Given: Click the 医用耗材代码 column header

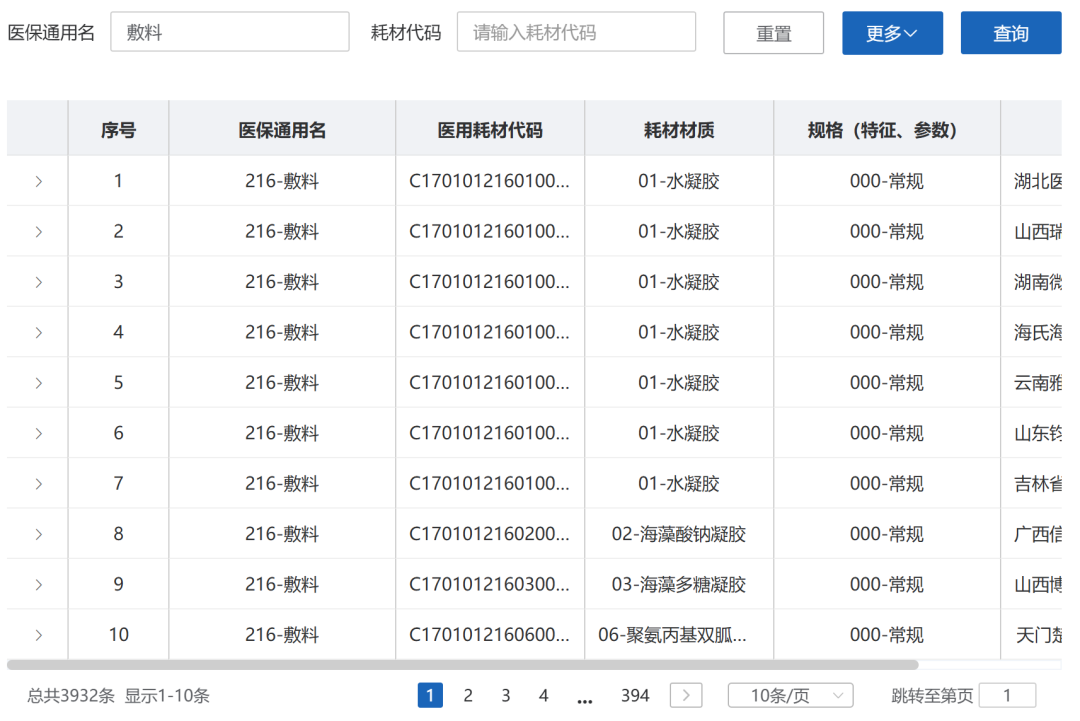Looking at the screenshot, I should tap(490, 130).
